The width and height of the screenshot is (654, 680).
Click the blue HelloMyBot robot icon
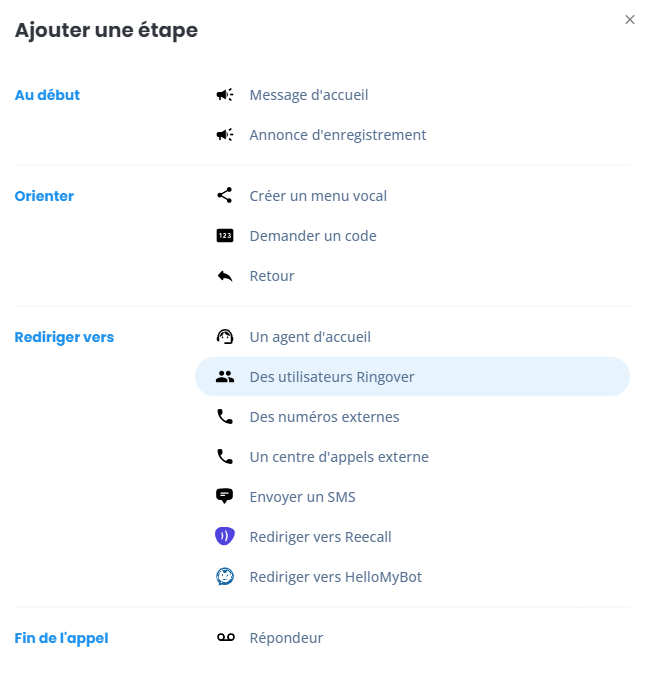tap(225, 576)
